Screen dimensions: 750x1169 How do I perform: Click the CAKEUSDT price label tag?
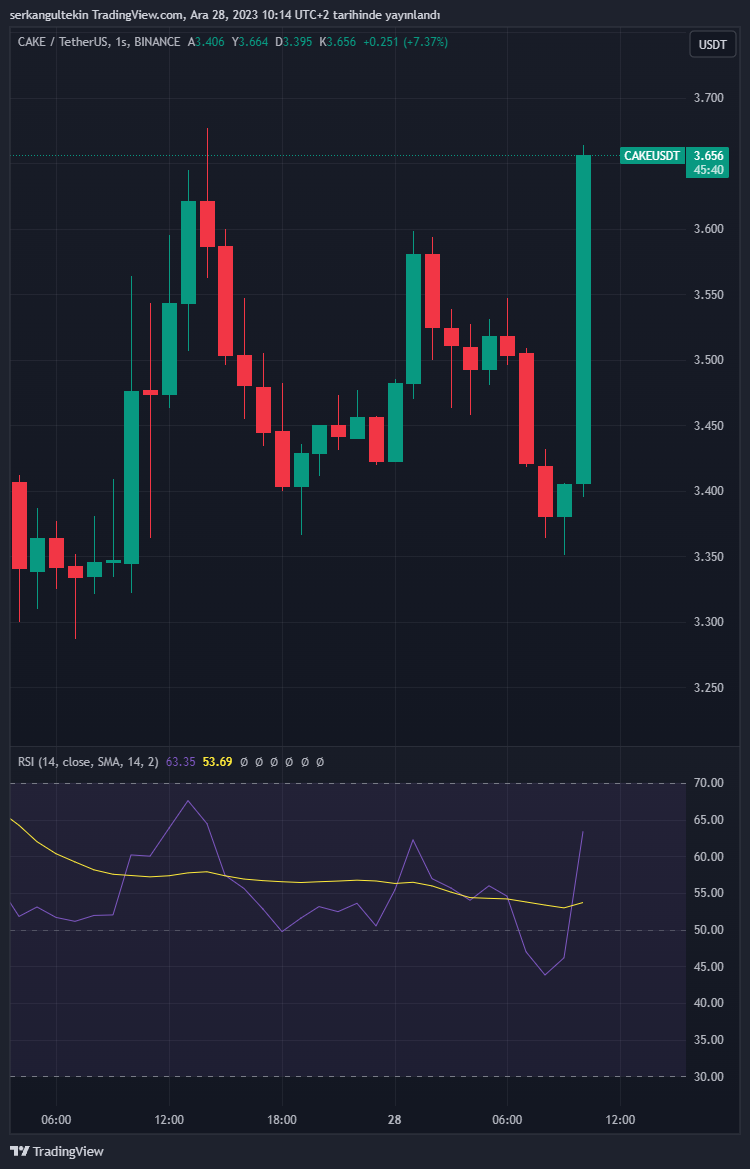click(x=651, y=156)
